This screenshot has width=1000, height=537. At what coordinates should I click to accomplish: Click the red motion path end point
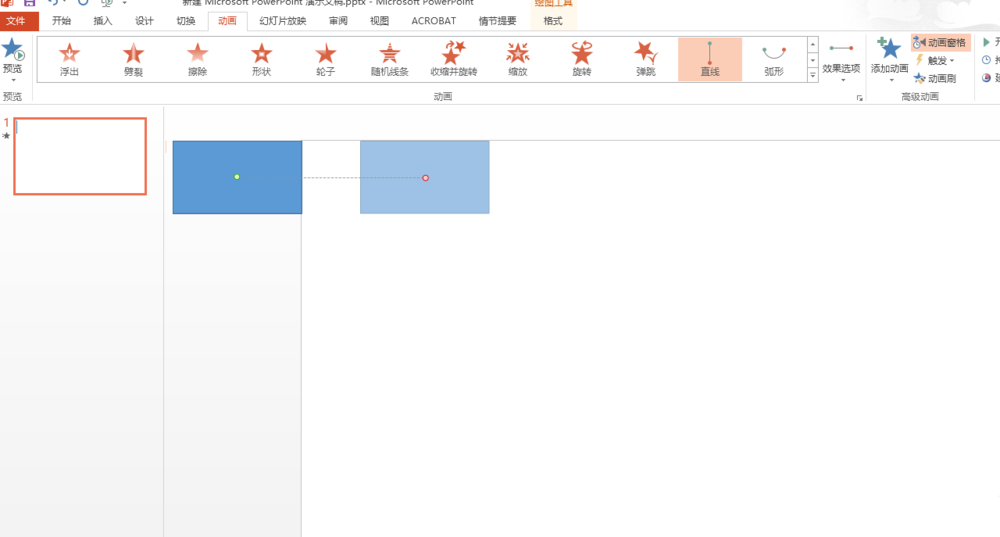425,178
